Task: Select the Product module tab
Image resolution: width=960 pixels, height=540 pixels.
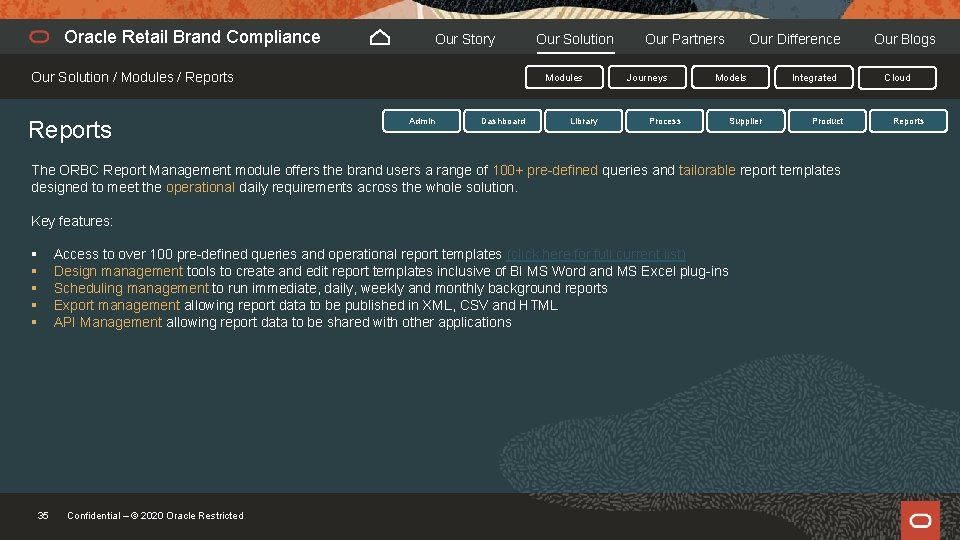Action: [827, 121]
